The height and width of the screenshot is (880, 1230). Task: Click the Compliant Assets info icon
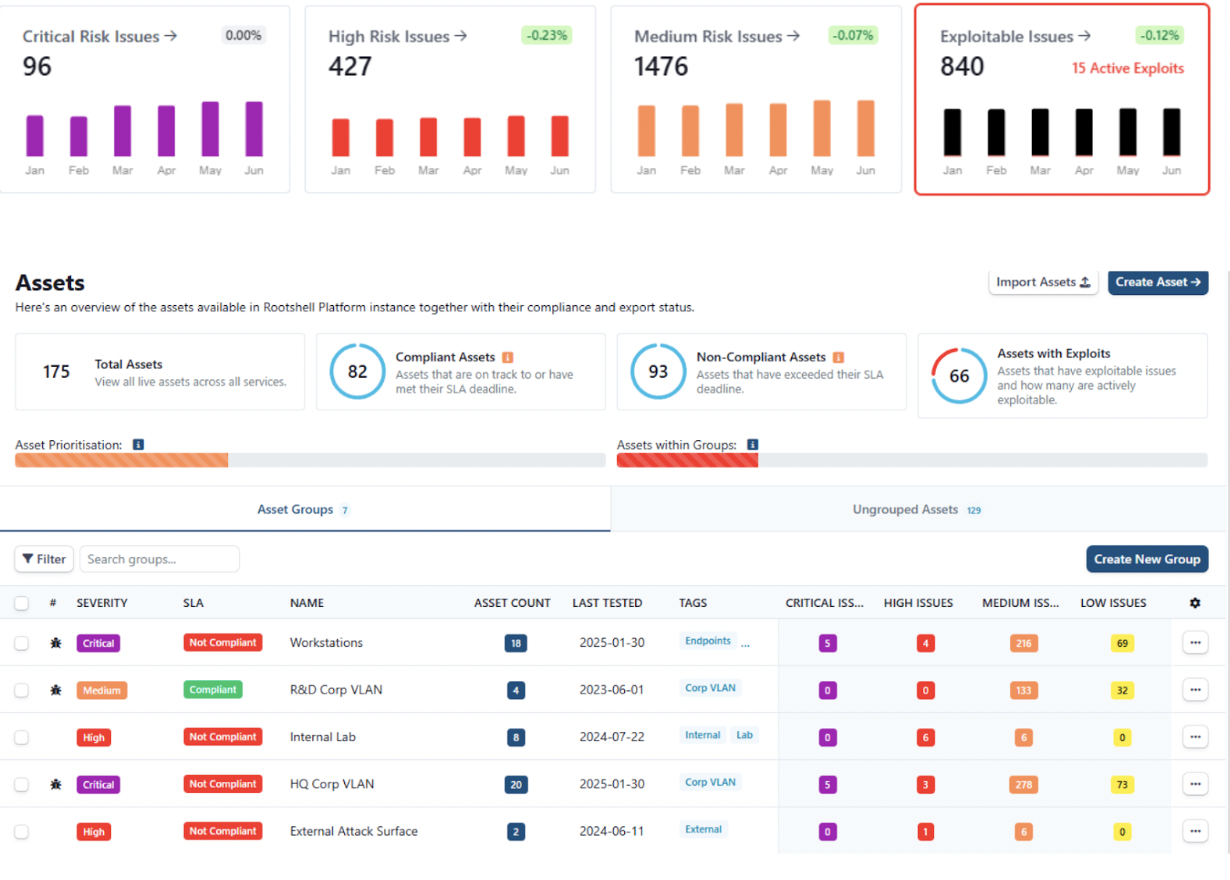[508, 357]
